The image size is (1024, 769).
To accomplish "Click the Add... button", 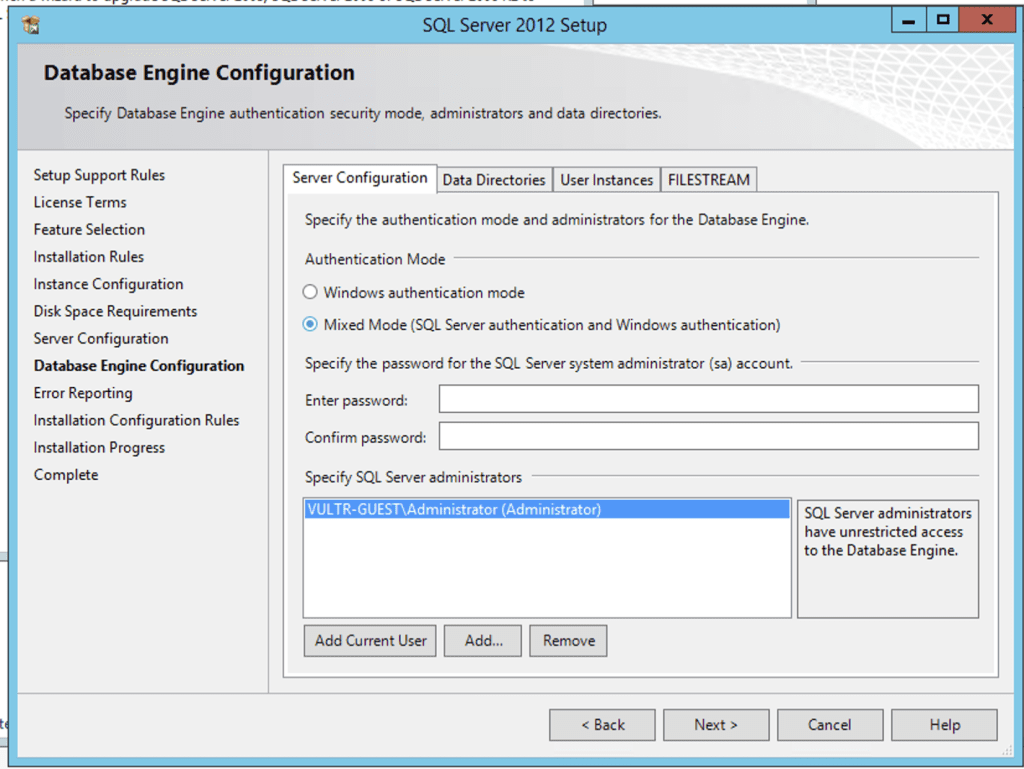I will click(483, 641).
